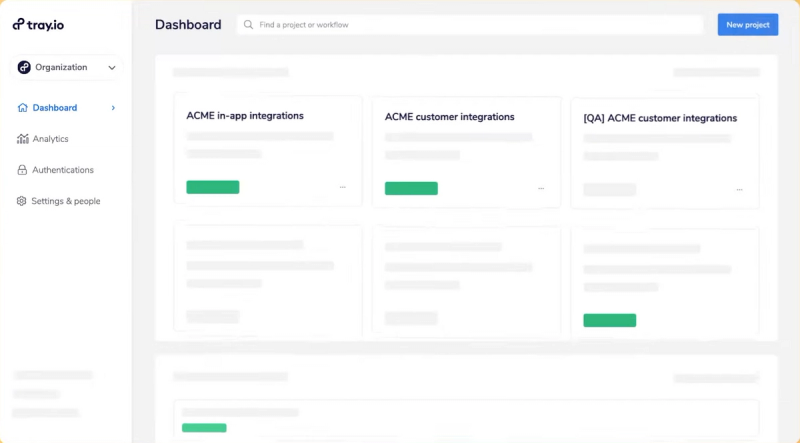
Task: Open Settings & people
Action: (66, 201)
